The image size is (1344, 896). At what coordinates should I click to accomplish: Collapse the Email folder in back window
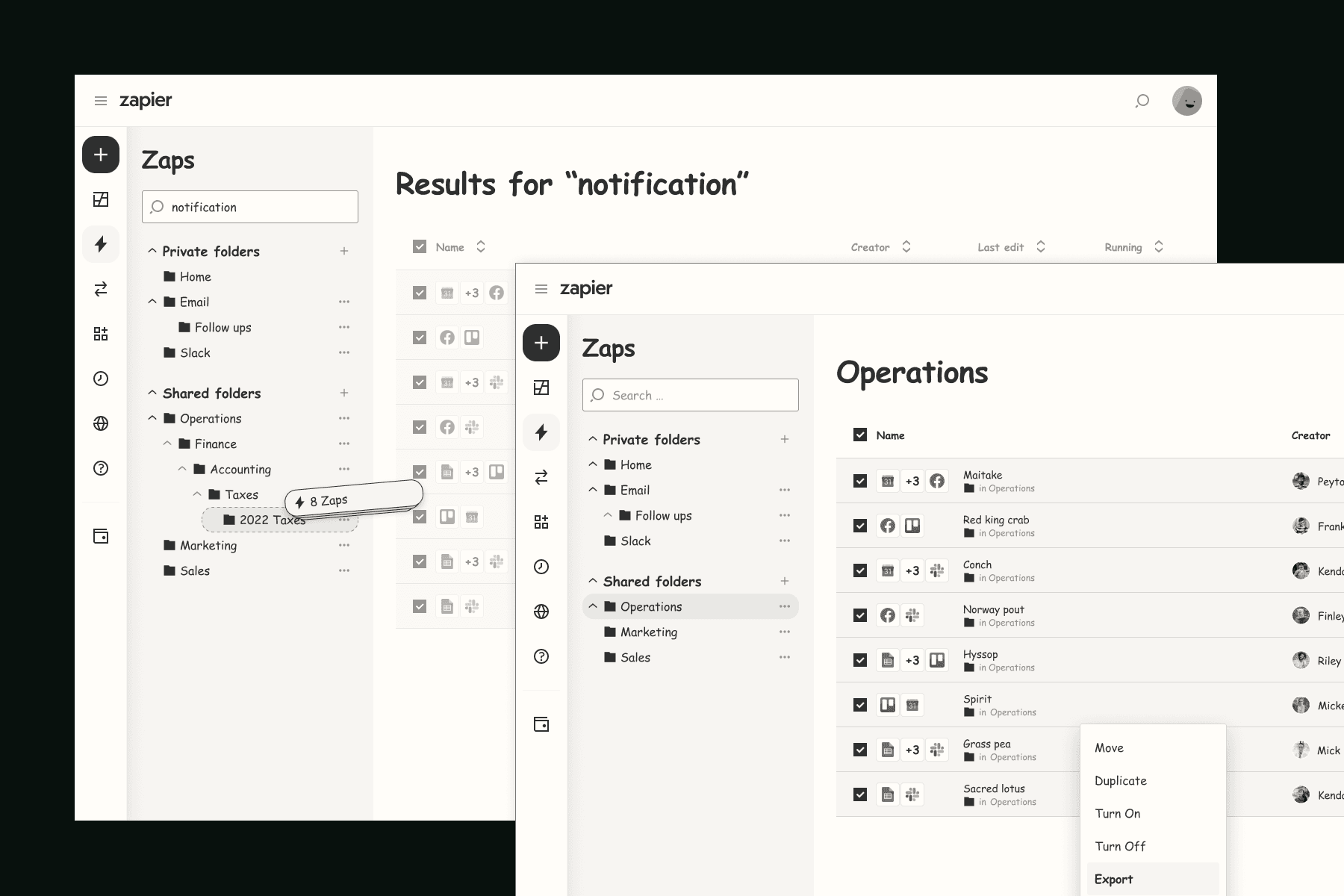152,302
